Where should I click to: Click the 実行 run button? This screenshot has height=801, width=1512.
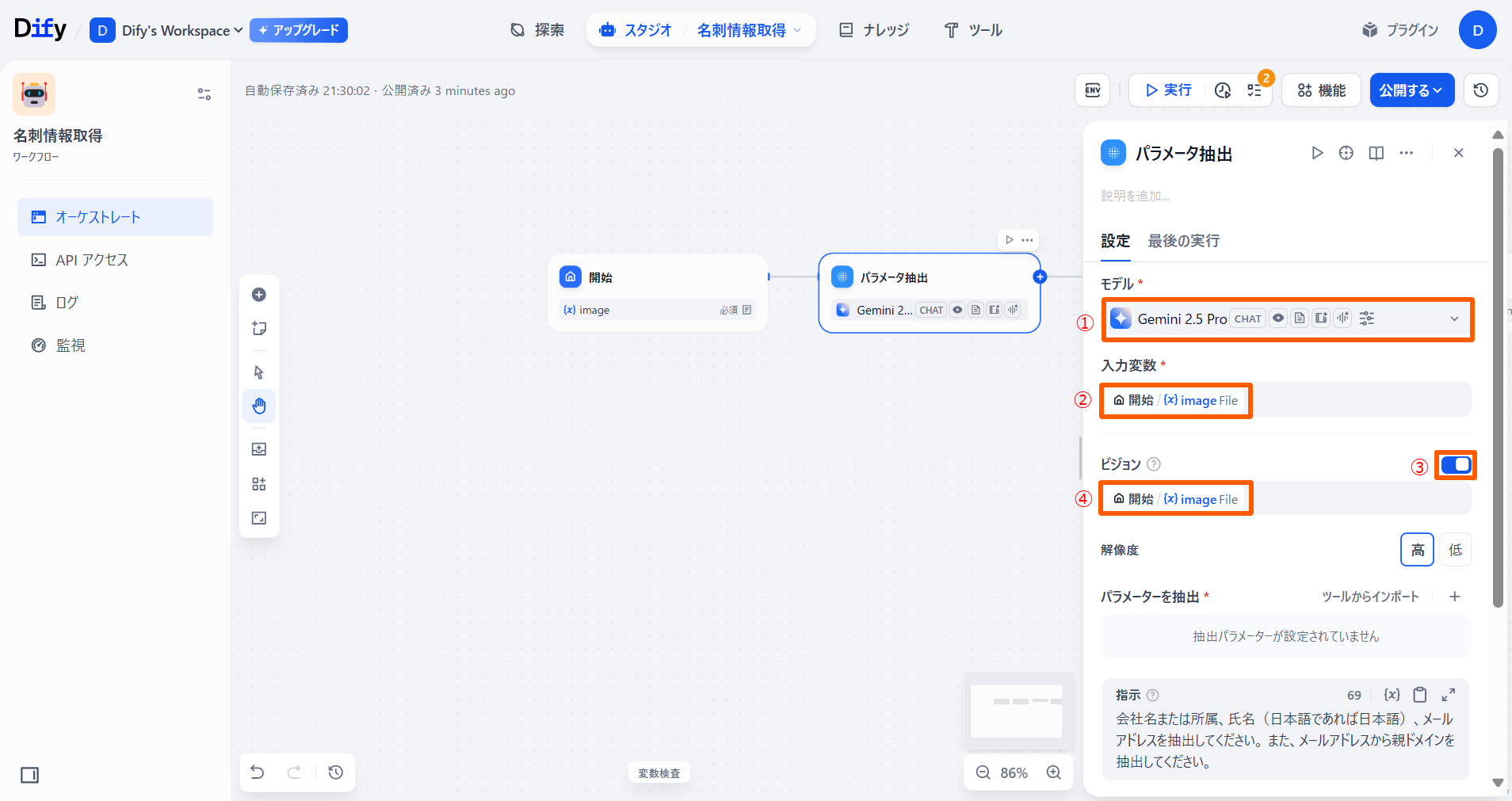(x=1168, y=90)
